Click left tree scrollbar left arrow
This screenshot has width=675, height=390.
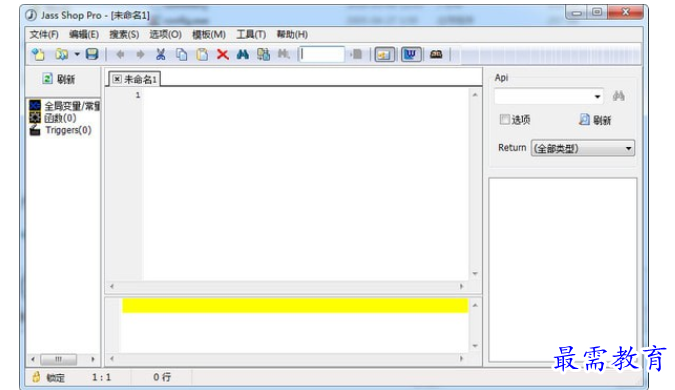[33, 359]
